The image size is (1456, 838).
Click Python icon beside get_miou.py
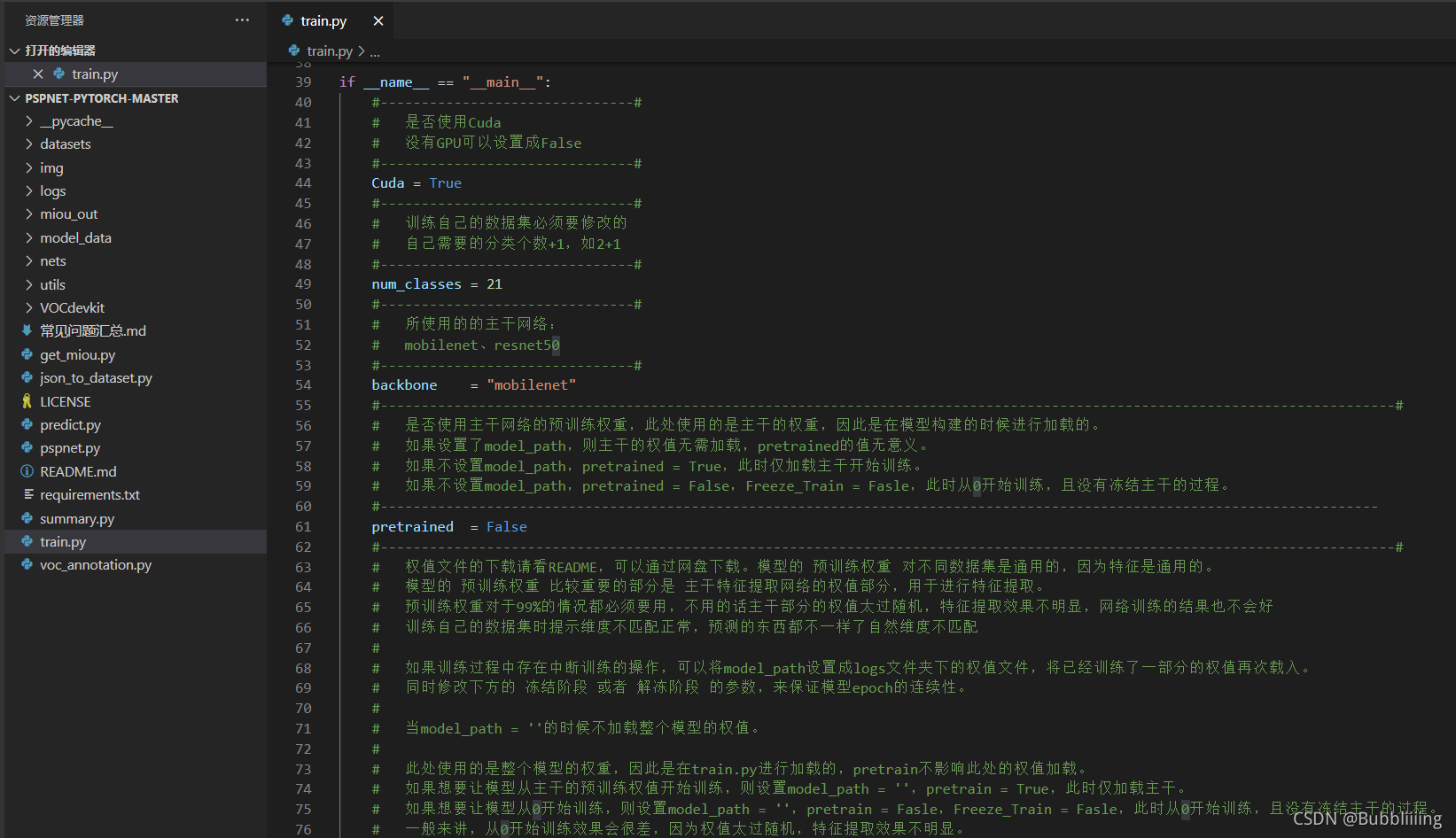pos(27,354)
